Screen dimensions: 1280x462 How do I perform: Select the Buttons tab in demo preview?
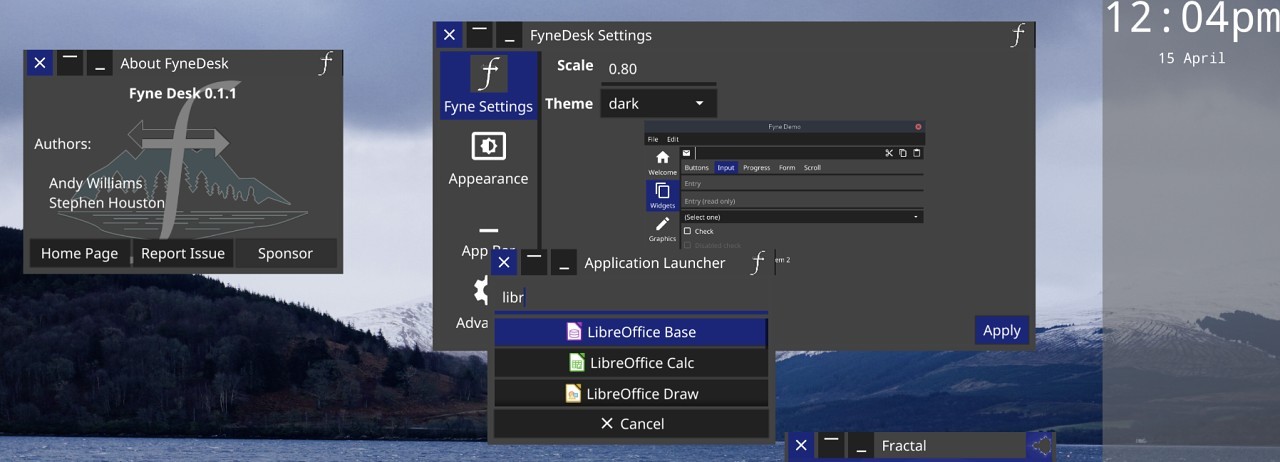[697, 167]
